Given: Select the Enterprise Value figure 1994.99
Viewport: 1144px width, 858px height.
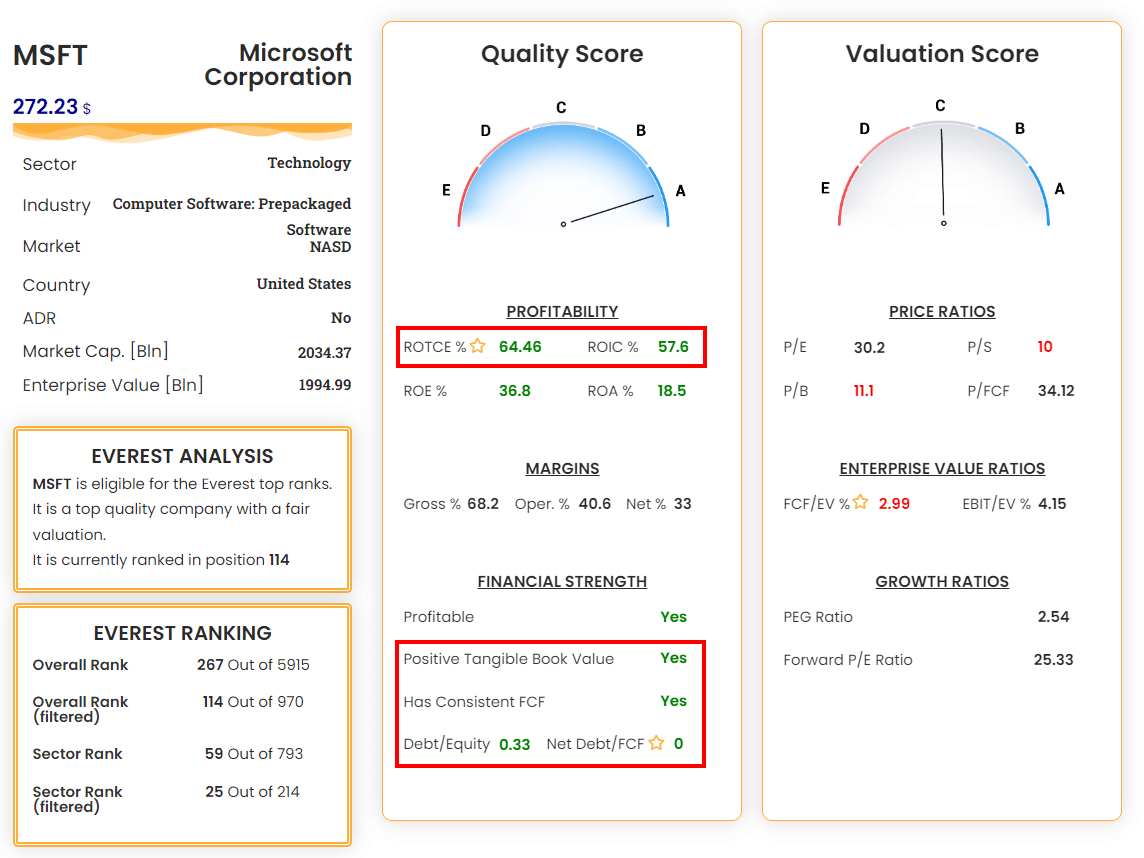Looking at the screenshot, I should pyautogui.click(x=325, y=384).
